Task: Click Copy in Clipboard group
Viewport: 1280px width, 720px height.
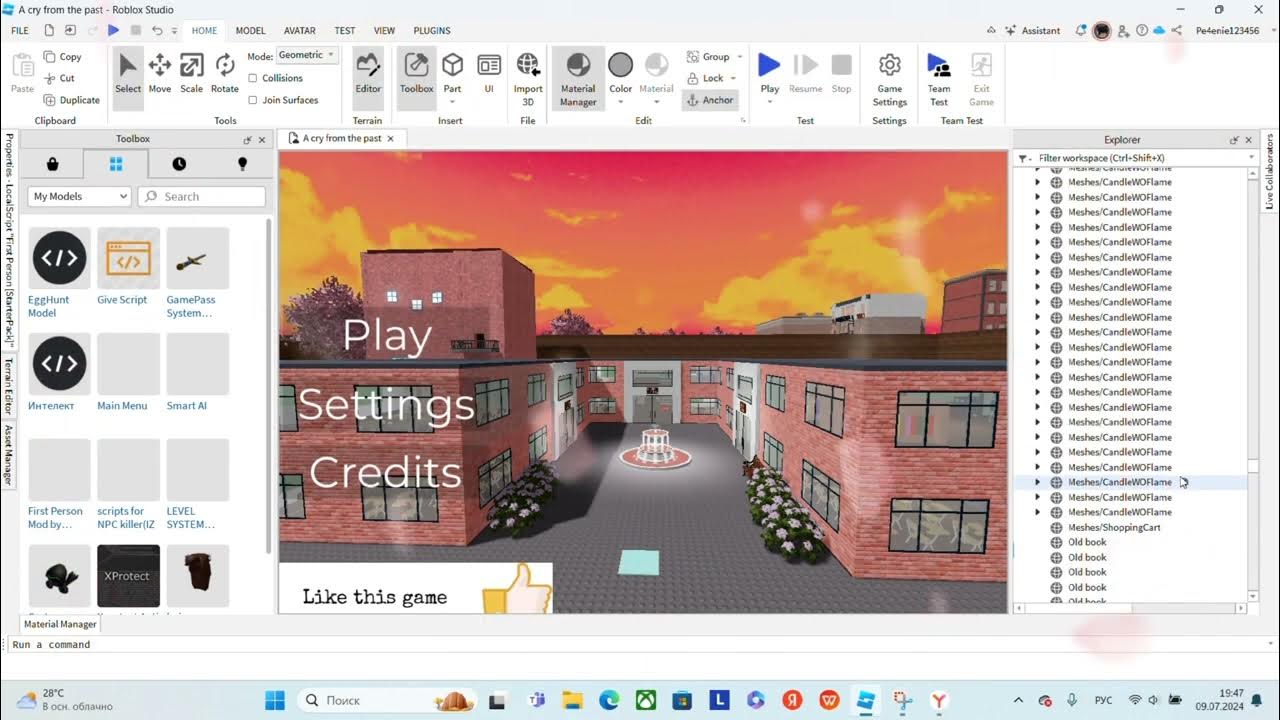Action: [x=63, y=57]
